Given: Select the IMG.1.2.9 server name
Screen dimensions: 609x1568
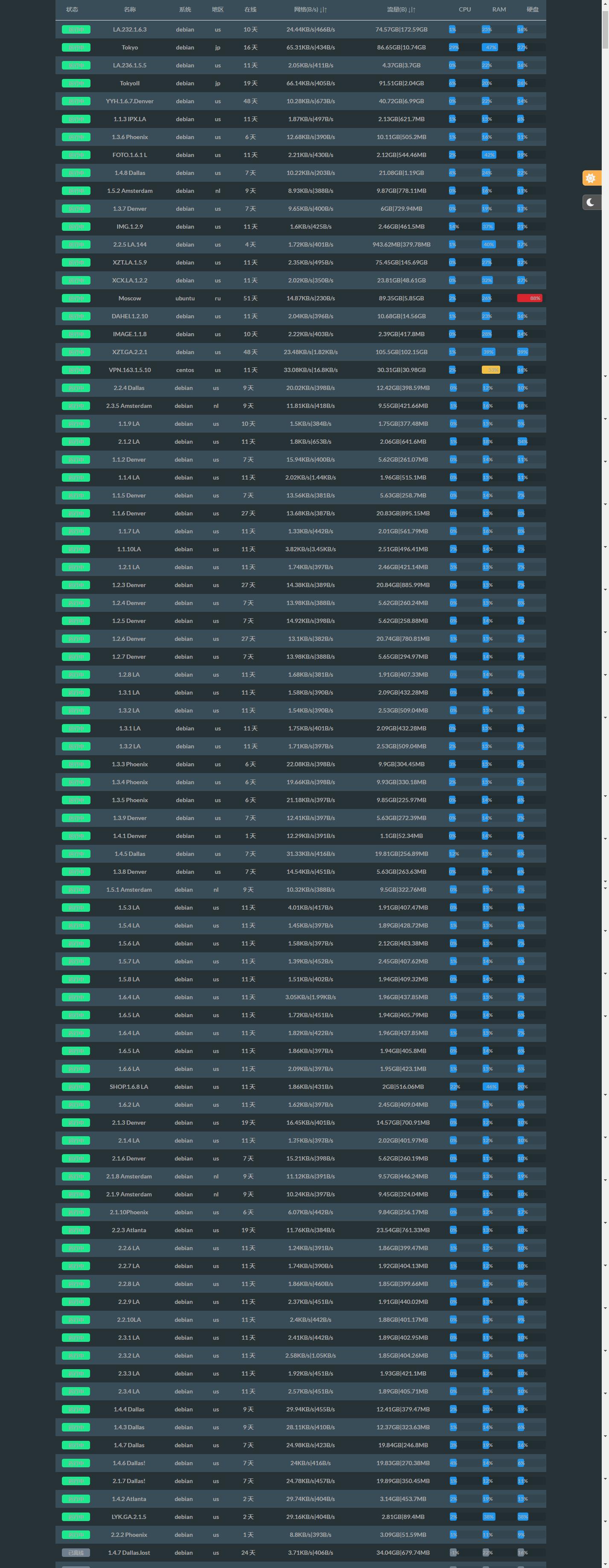Looking at the screenshot, I should coord(130,227).
